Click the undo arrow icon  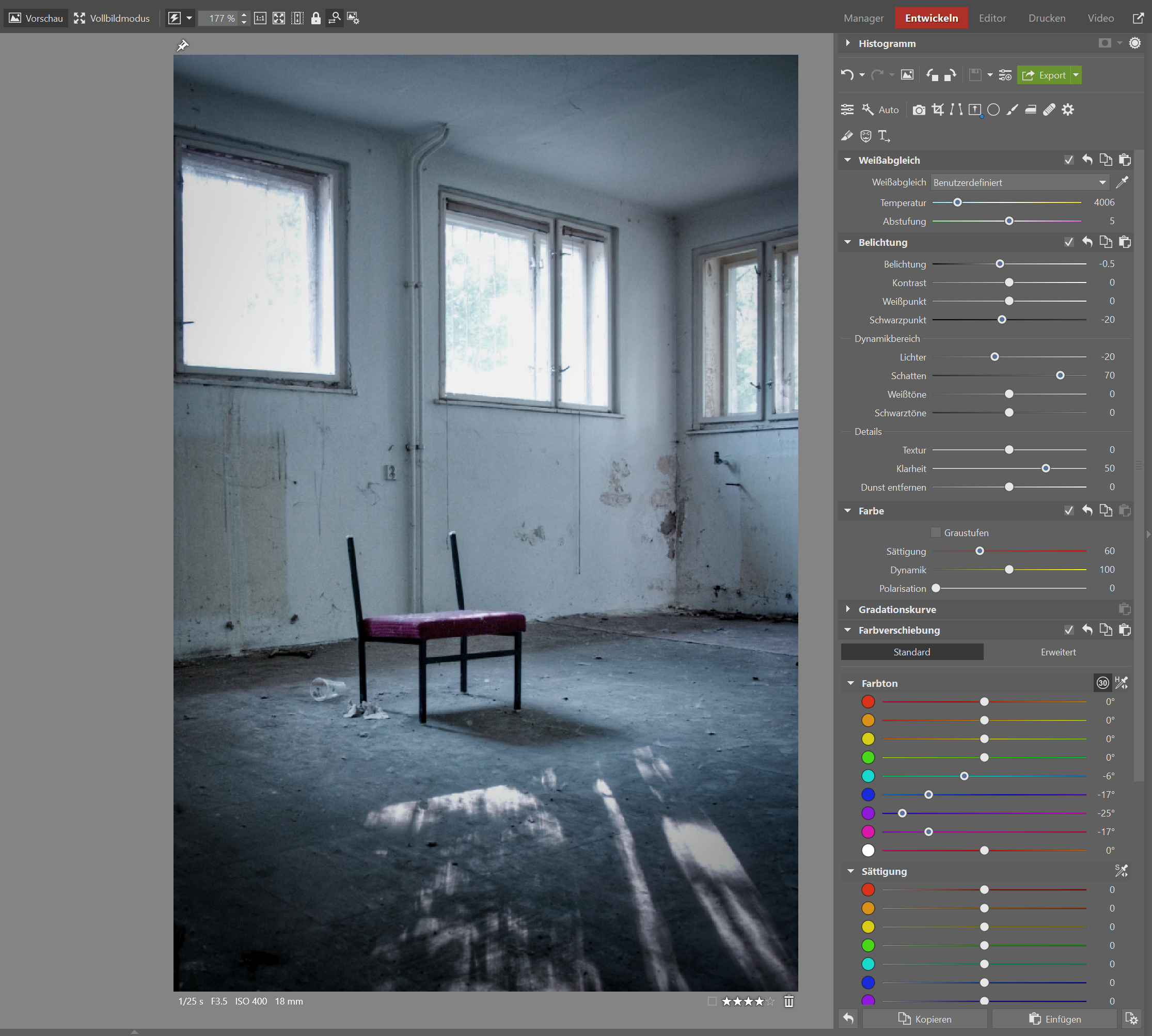(847, 75)
